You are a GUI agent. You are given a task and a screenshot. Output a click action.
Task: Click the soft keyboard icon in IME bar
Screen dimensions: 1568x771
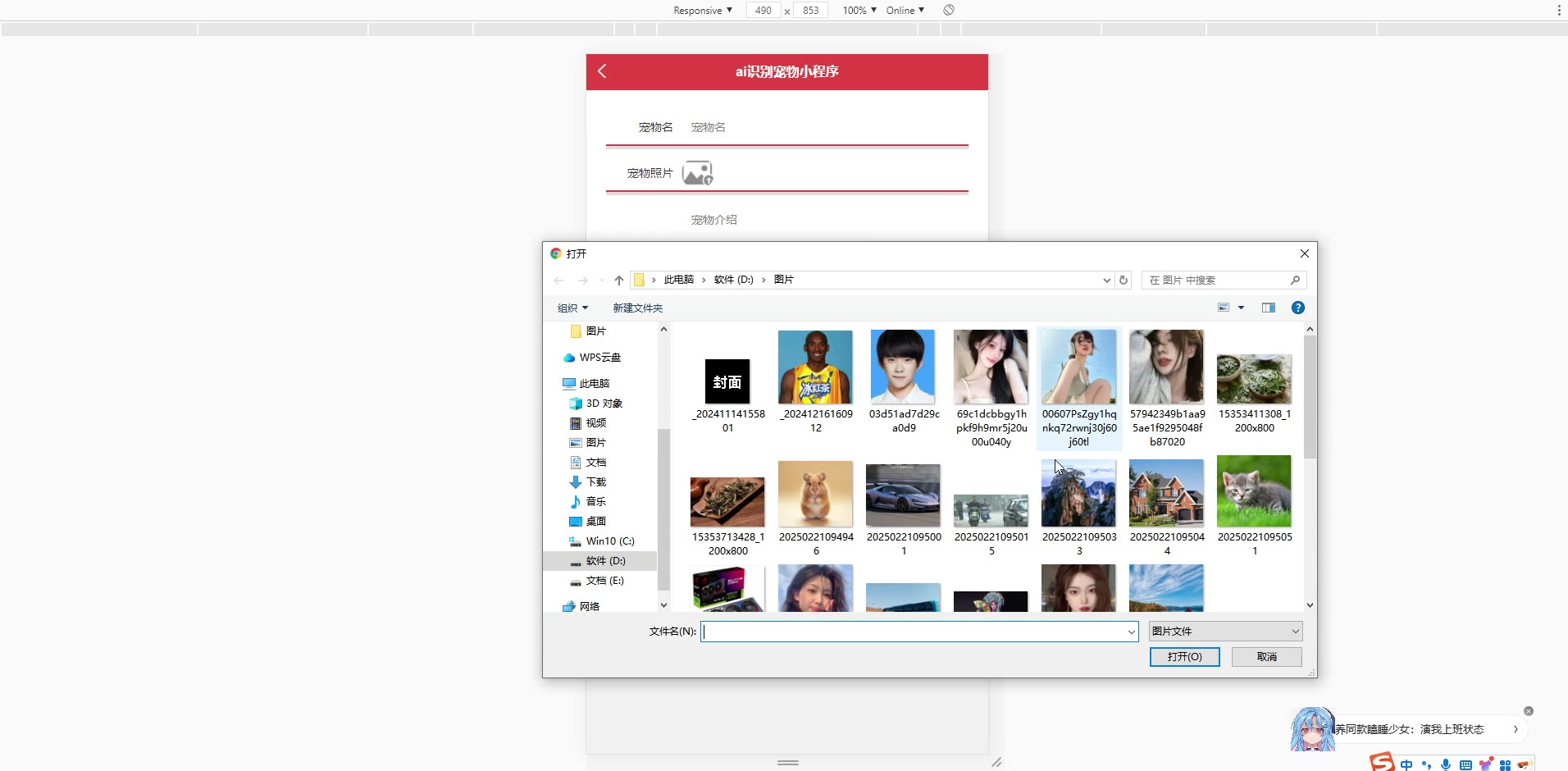point(1465,764)
